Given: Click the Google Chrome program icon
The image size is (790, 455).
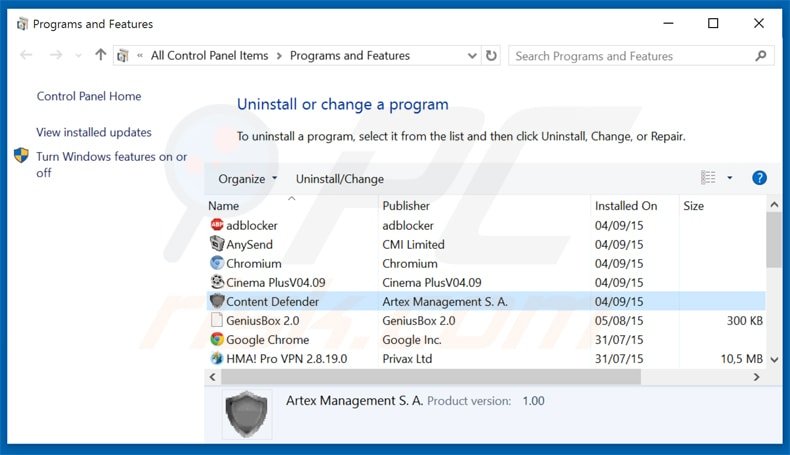Looking at the screenshot, I should pos(217,339).
